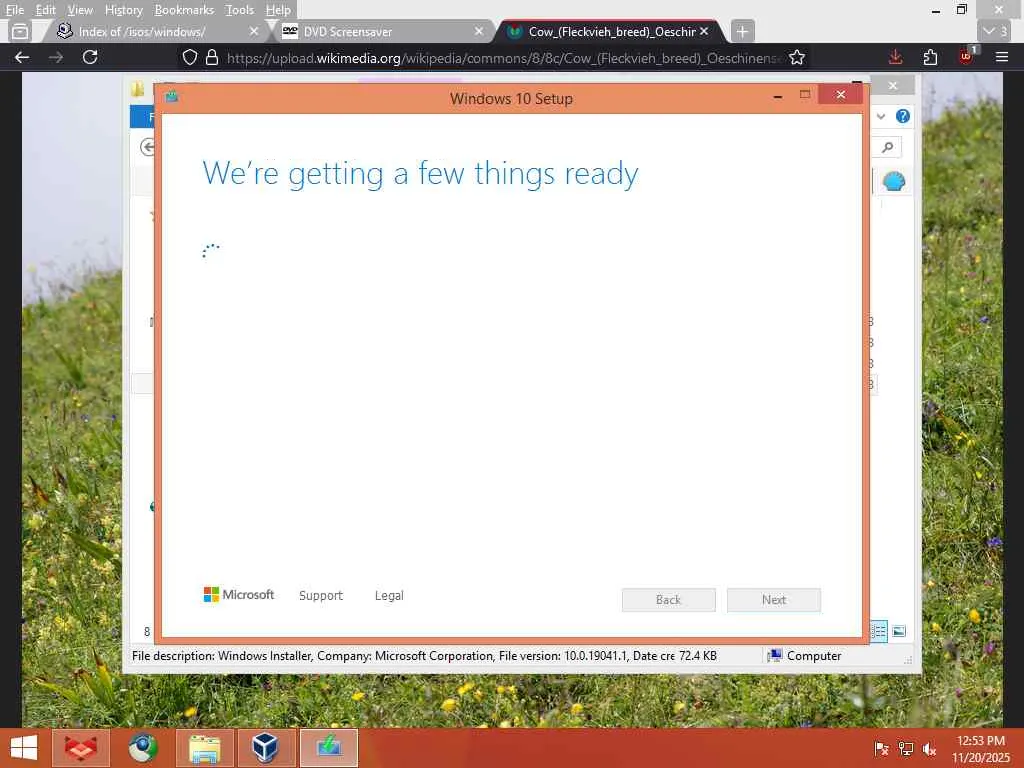Open the list all tabs dropdown
This screenshot has height=768, width=1024.
pos(995,31)
